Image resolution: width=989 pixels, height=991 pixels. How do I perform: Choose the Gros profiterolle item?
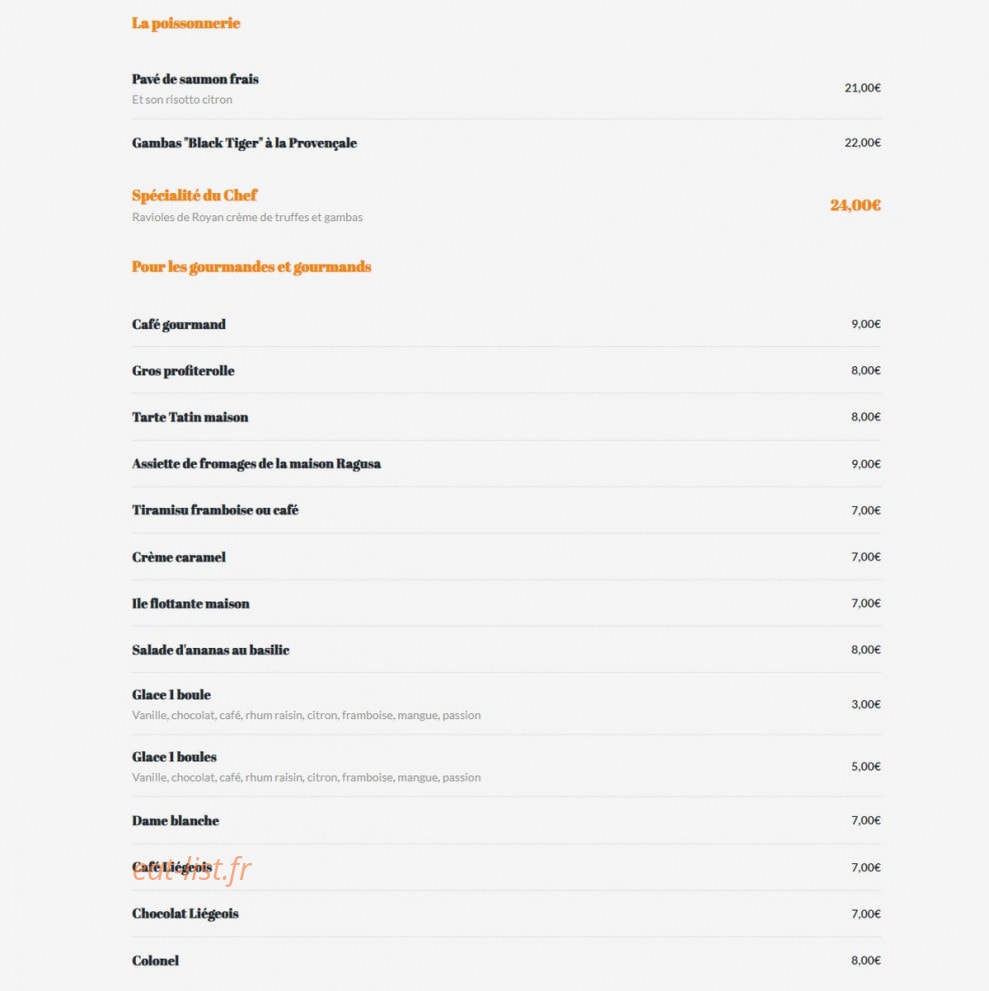[x=183, y=371]
